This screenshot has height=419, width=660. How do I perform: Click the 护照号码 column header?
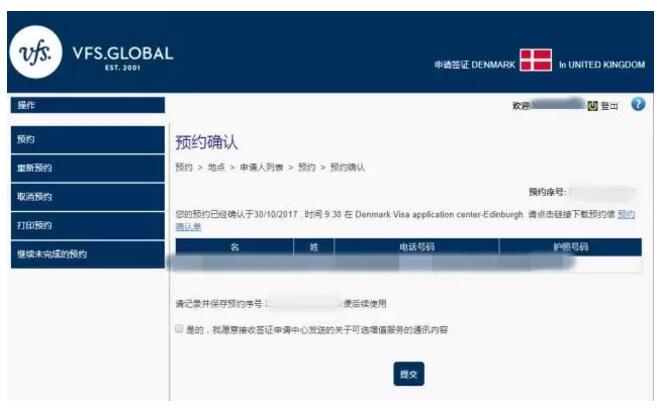coord(570,247)
